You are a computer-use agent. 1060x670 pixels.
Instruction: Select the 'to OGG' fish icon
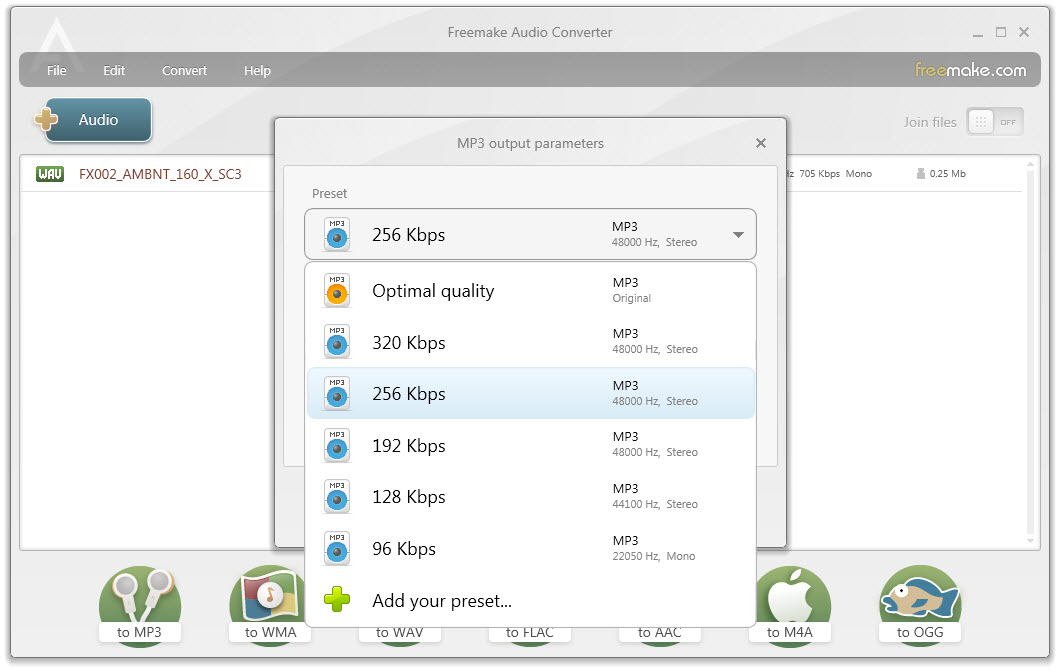919,600
